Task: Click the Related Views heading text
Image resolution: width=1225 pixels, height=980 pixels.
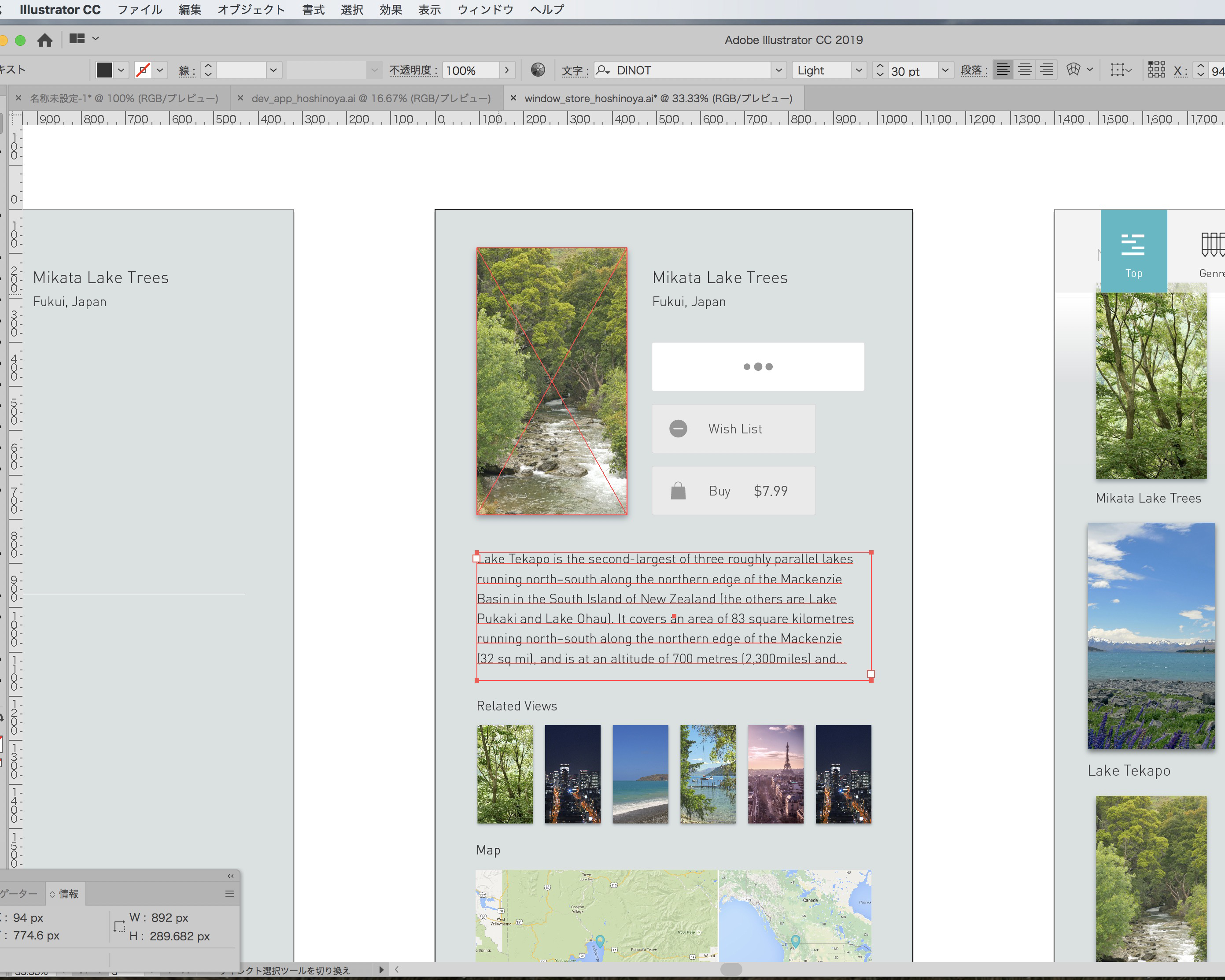Action: coord(517,706)
